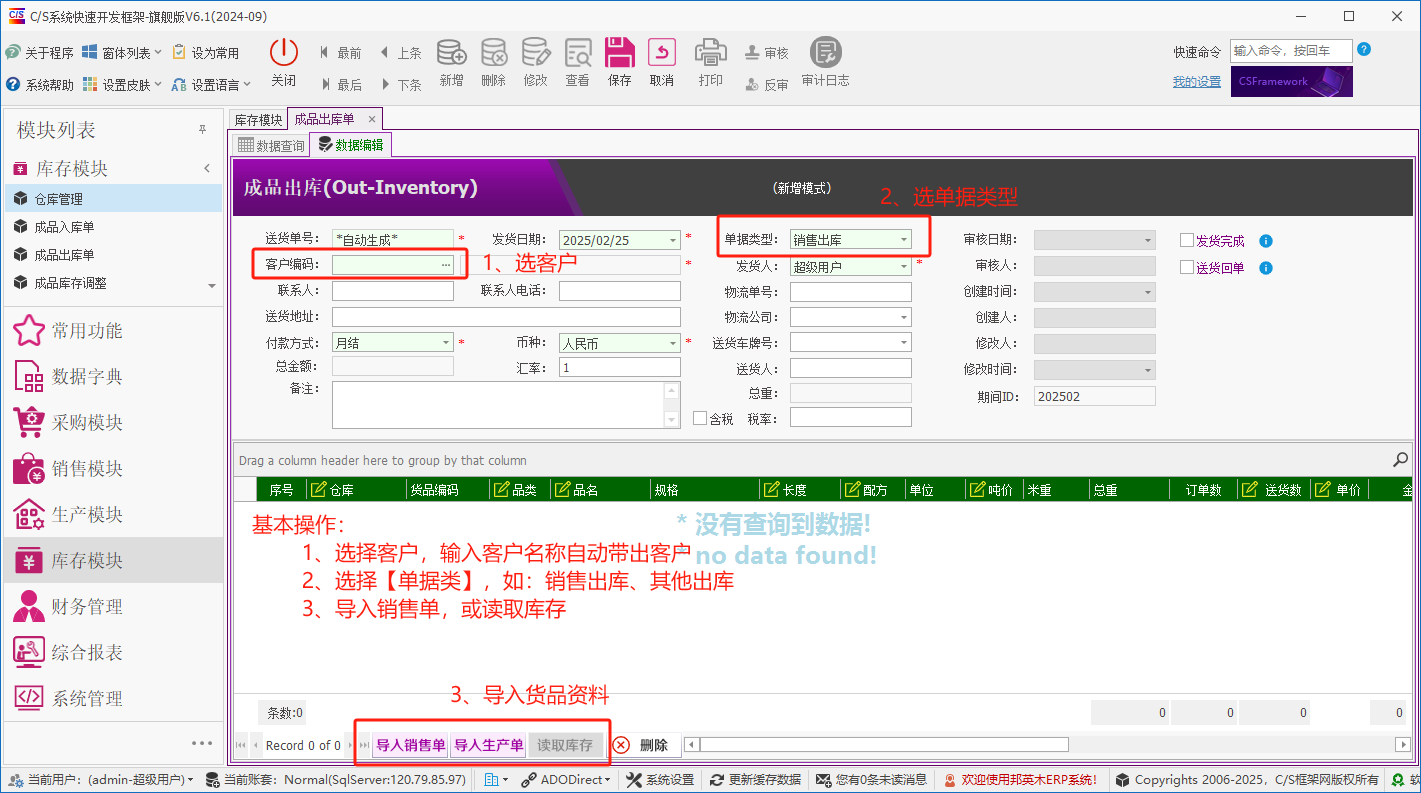Image resolution: width=1421 pixels, height=793 pixels.
Task: Click the 删除 row button below grid
Action: pyautogui.click(x=644, y=745)
